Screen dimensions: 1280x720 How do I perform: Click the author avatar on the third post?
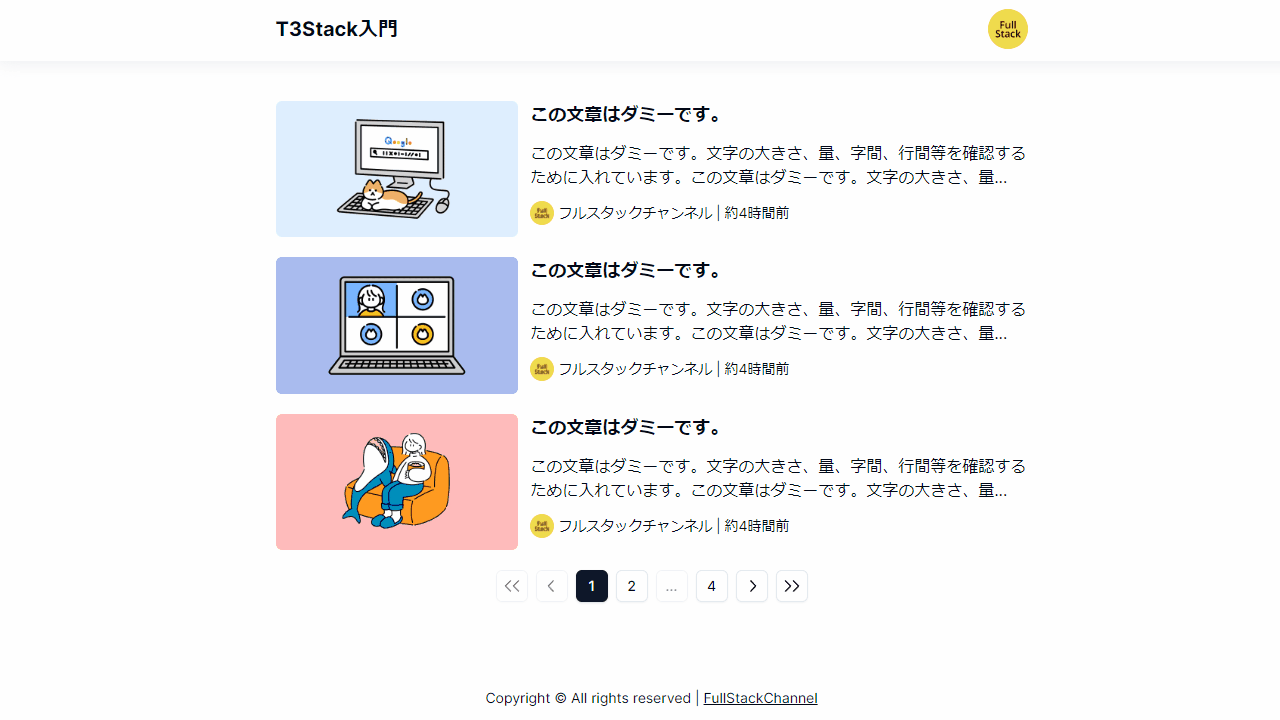(x=542, y=526)
